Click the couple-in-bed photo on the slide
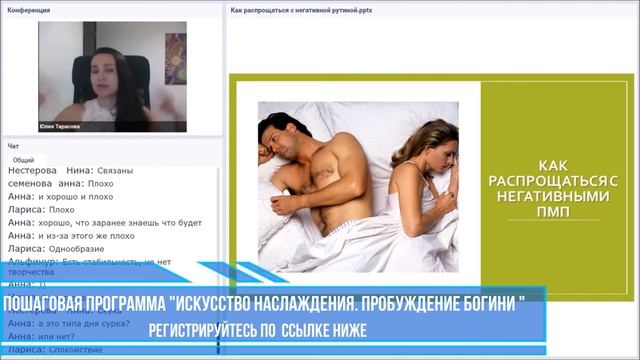 [x=358, y=187]
